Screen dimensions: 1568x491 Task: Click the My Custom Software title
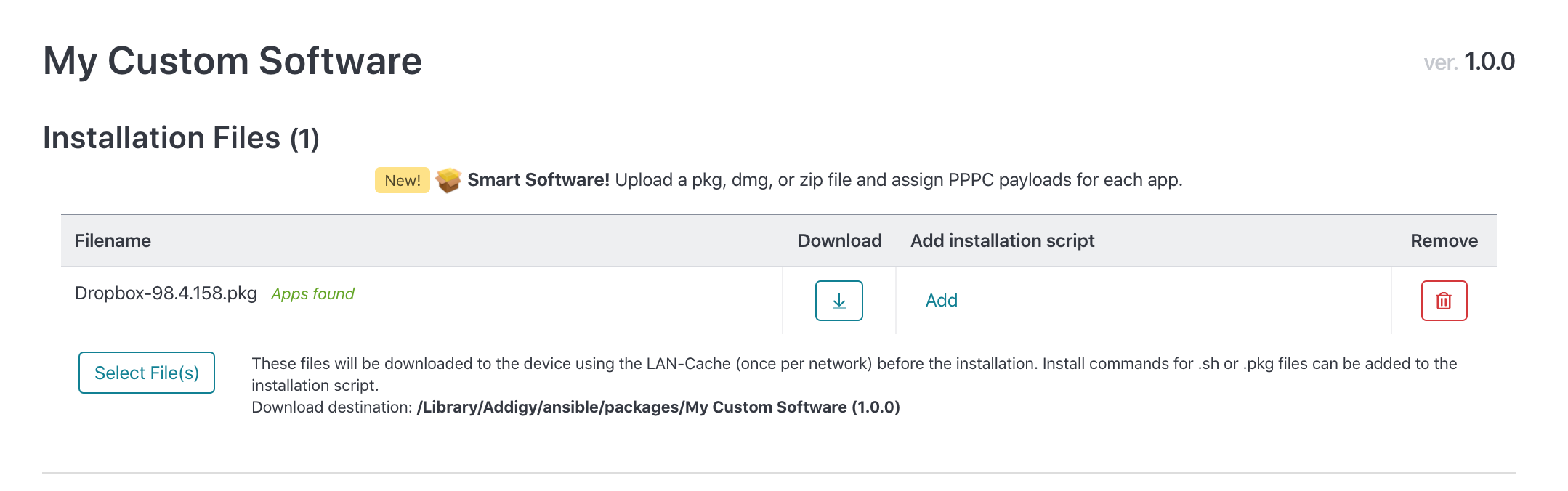(233, 61)
